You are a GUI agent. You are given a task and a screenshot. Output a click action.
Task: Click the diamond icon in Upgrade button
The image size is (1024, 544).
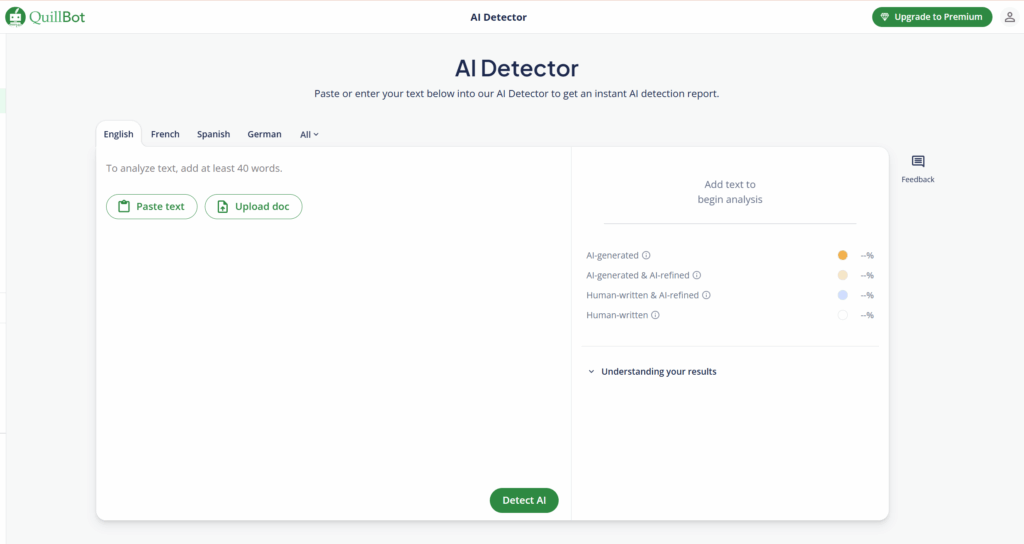[885, 17]
